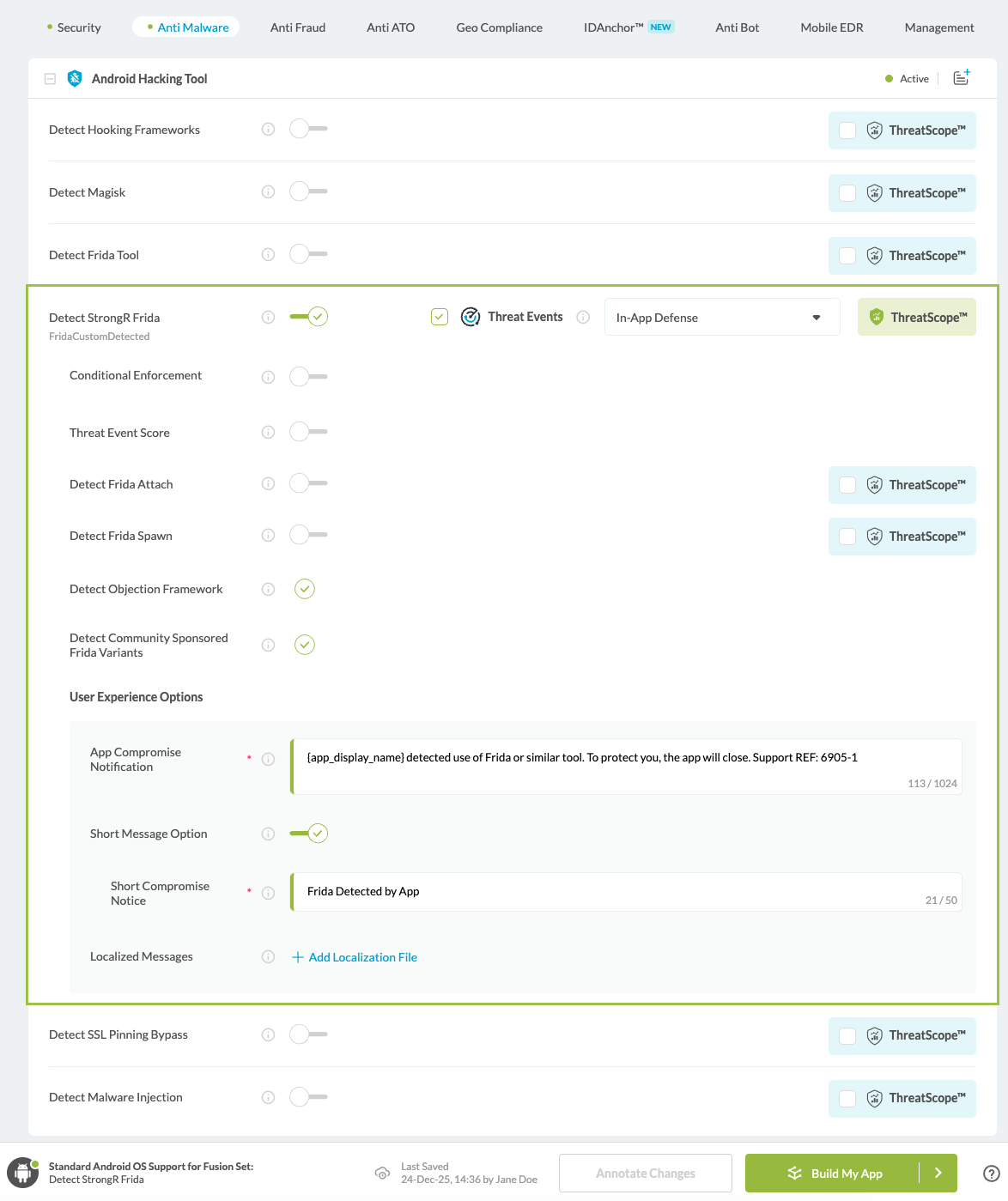The width and height of the screenshot is (1008, 1201).
Task: Click the add note icon next to Active status
Action: pos(961,78)
